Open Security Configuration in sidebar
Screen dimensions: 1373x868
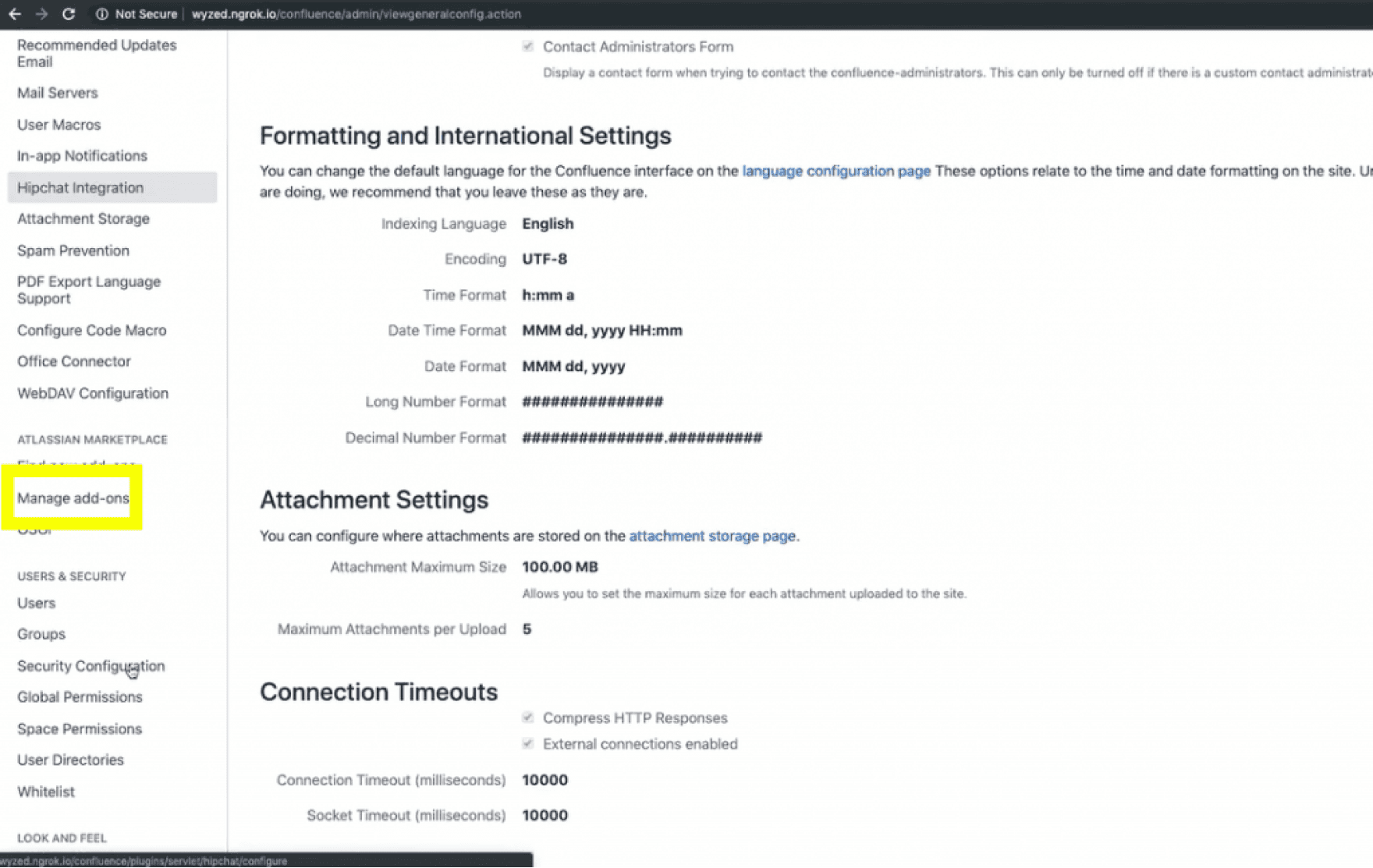(91, 667)
